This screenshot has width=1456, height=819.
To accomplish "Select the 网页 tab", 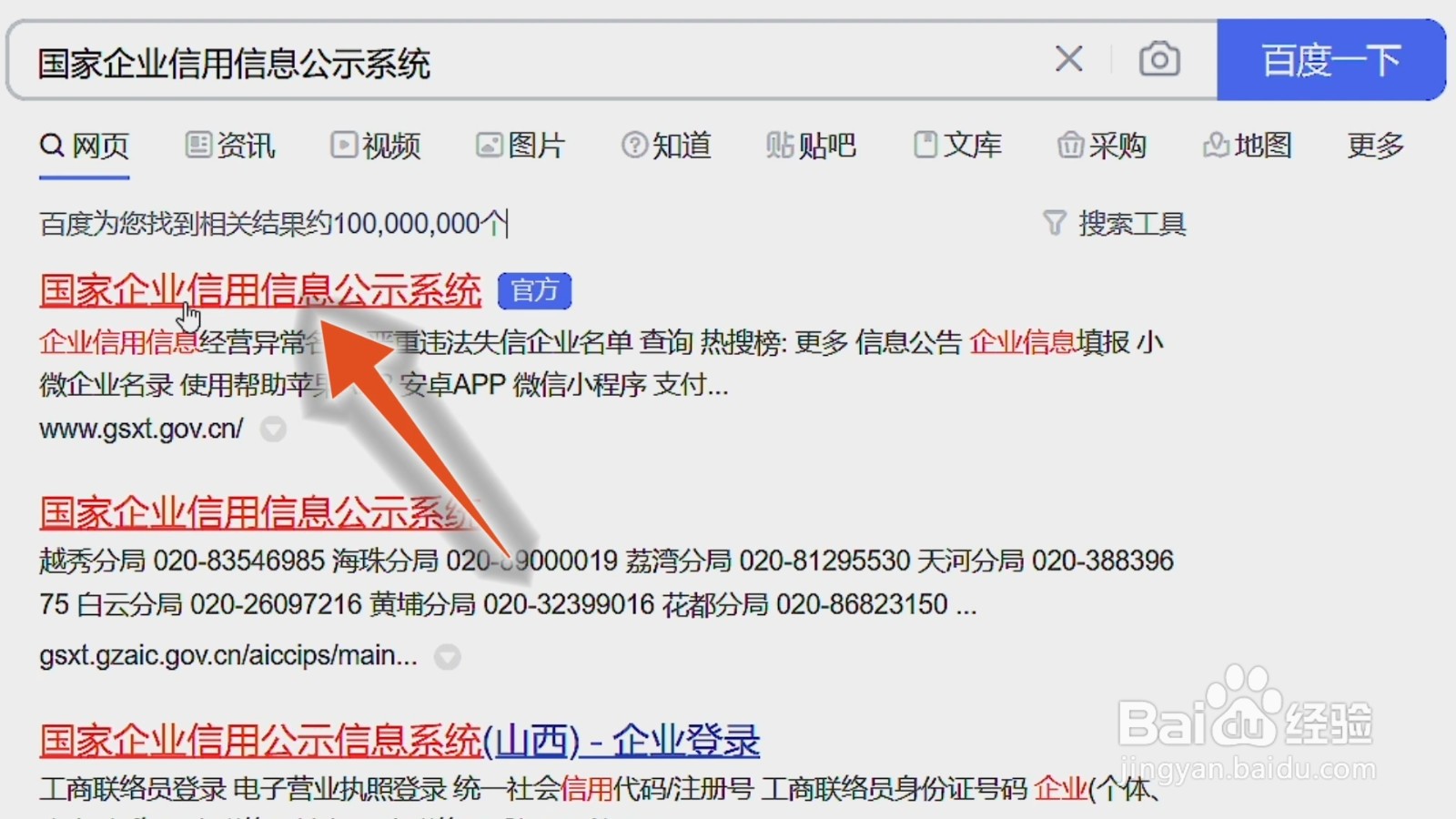I will point(85,146).
